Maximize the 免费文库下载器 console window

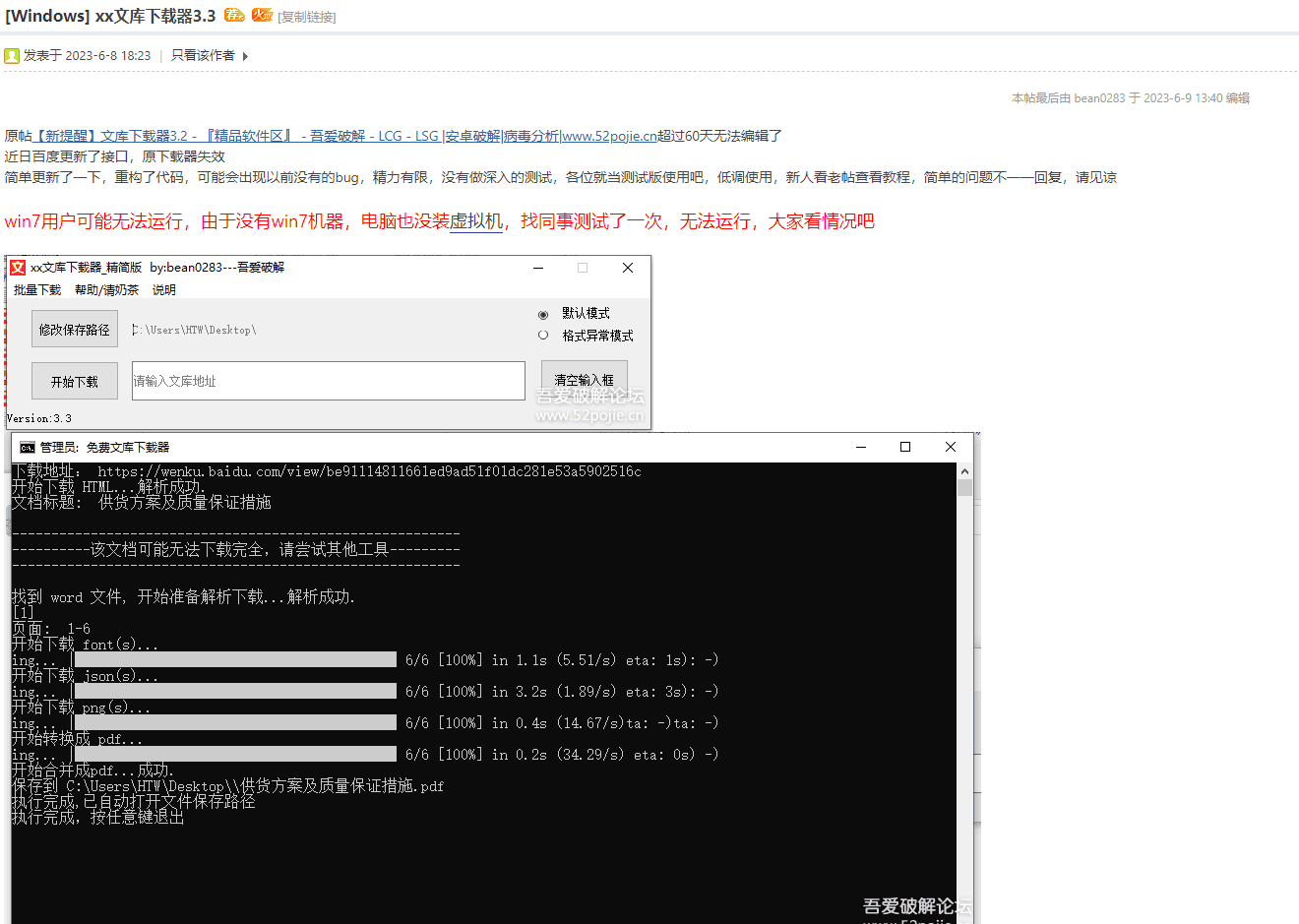pyautogui.click(x=905, y=447)
